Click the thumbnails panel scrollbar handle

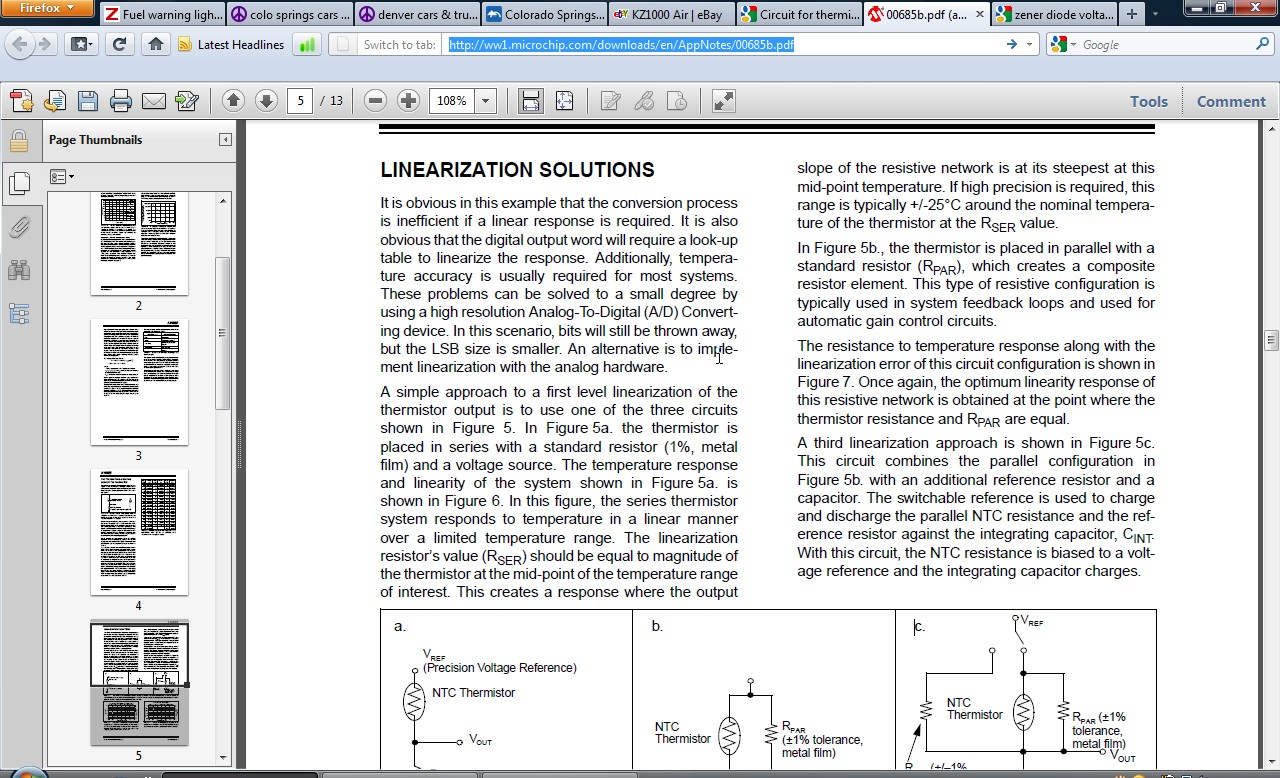[x=224, y=333]
